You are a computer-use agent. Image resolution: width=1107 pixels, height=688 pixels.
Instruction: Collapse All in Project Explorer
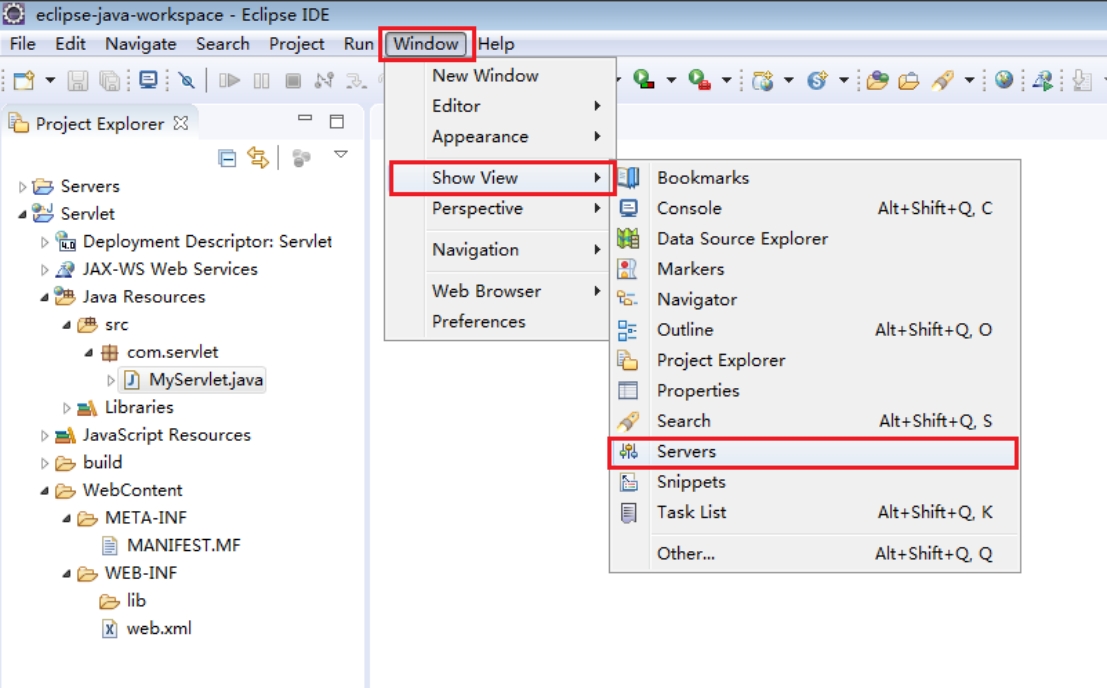pyautogui.click(x=227, y=158)
